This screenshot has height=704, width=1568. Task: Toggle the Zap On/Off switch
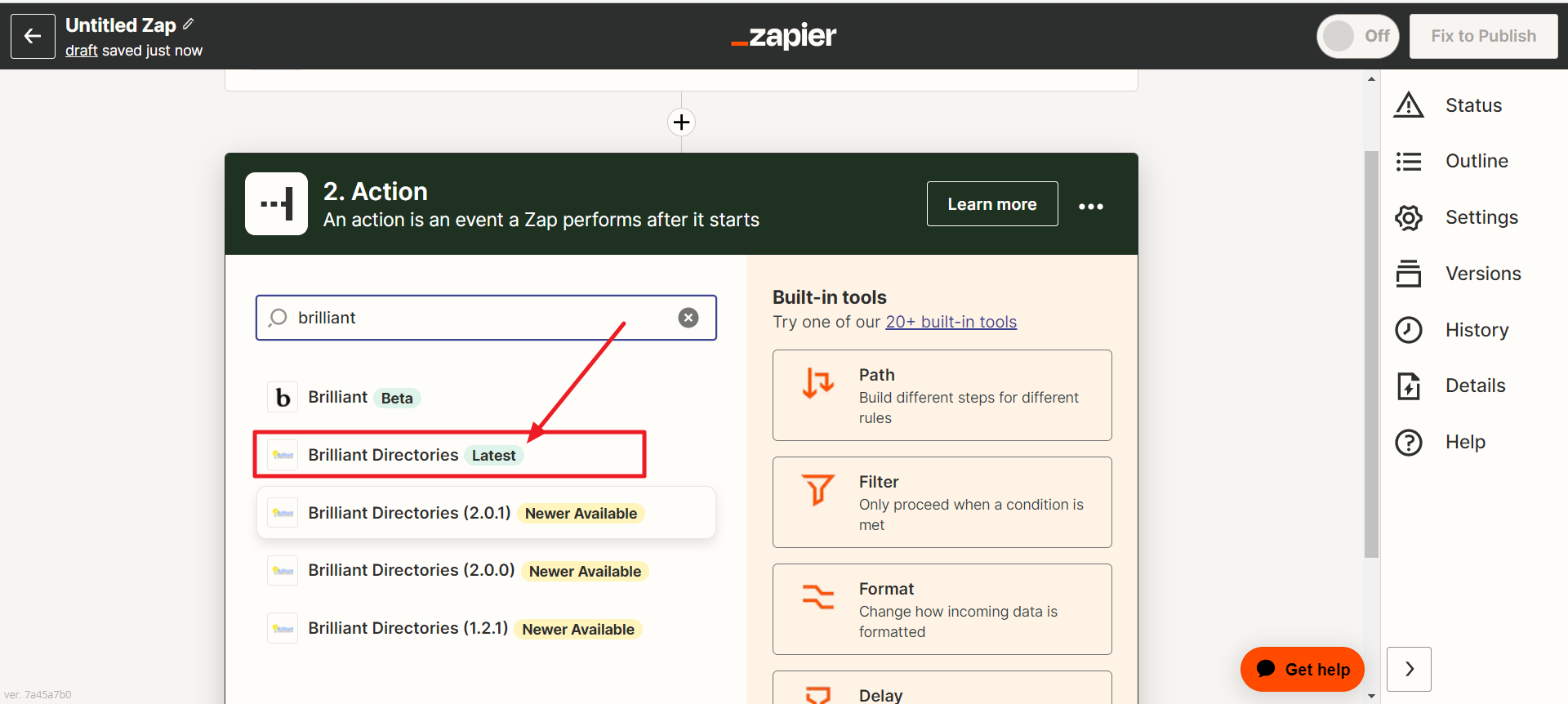tap(1358, 36)
